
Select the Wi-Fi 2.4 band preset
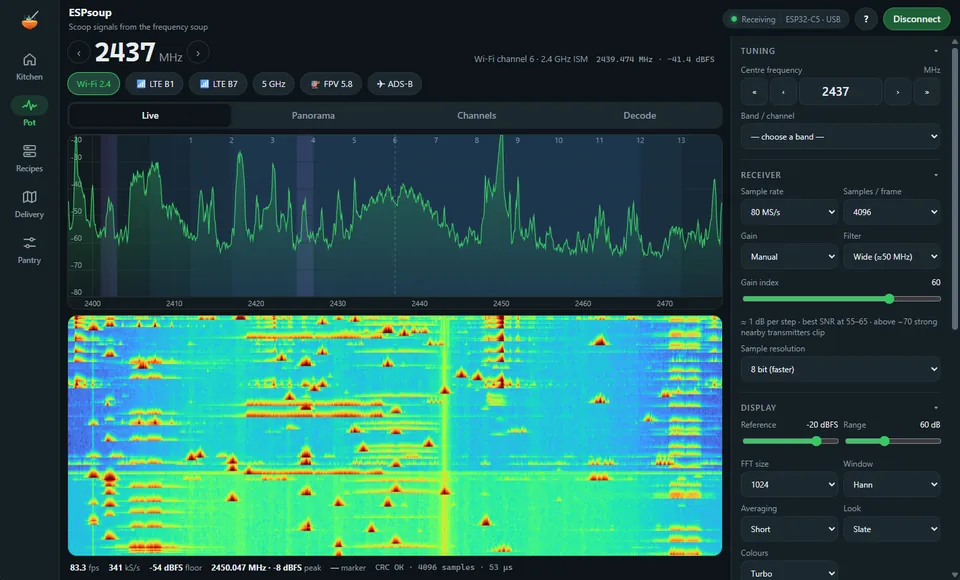[94, 84]
